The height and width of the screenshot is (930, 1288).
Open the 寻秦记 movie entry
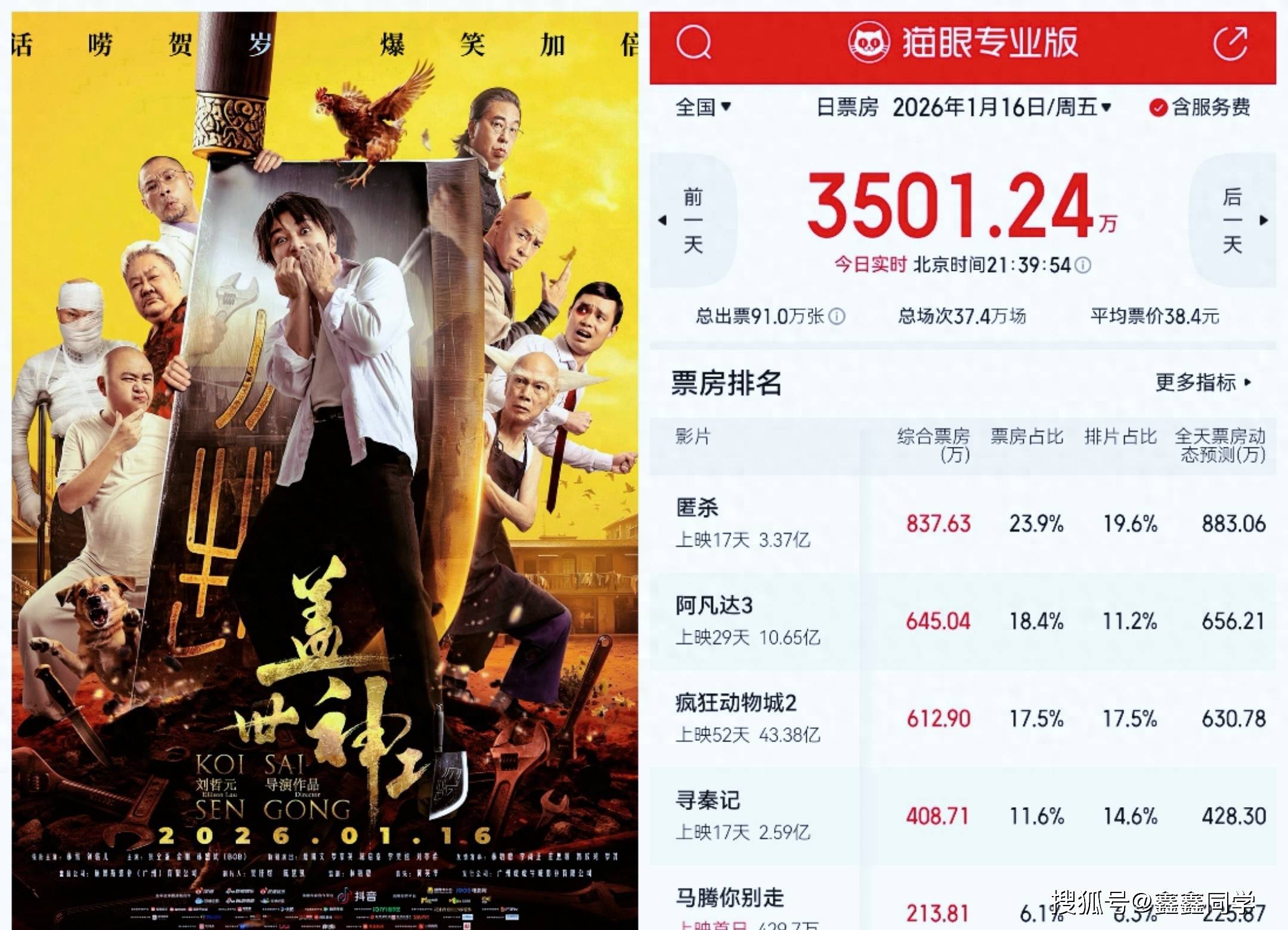tap(963, 817)
